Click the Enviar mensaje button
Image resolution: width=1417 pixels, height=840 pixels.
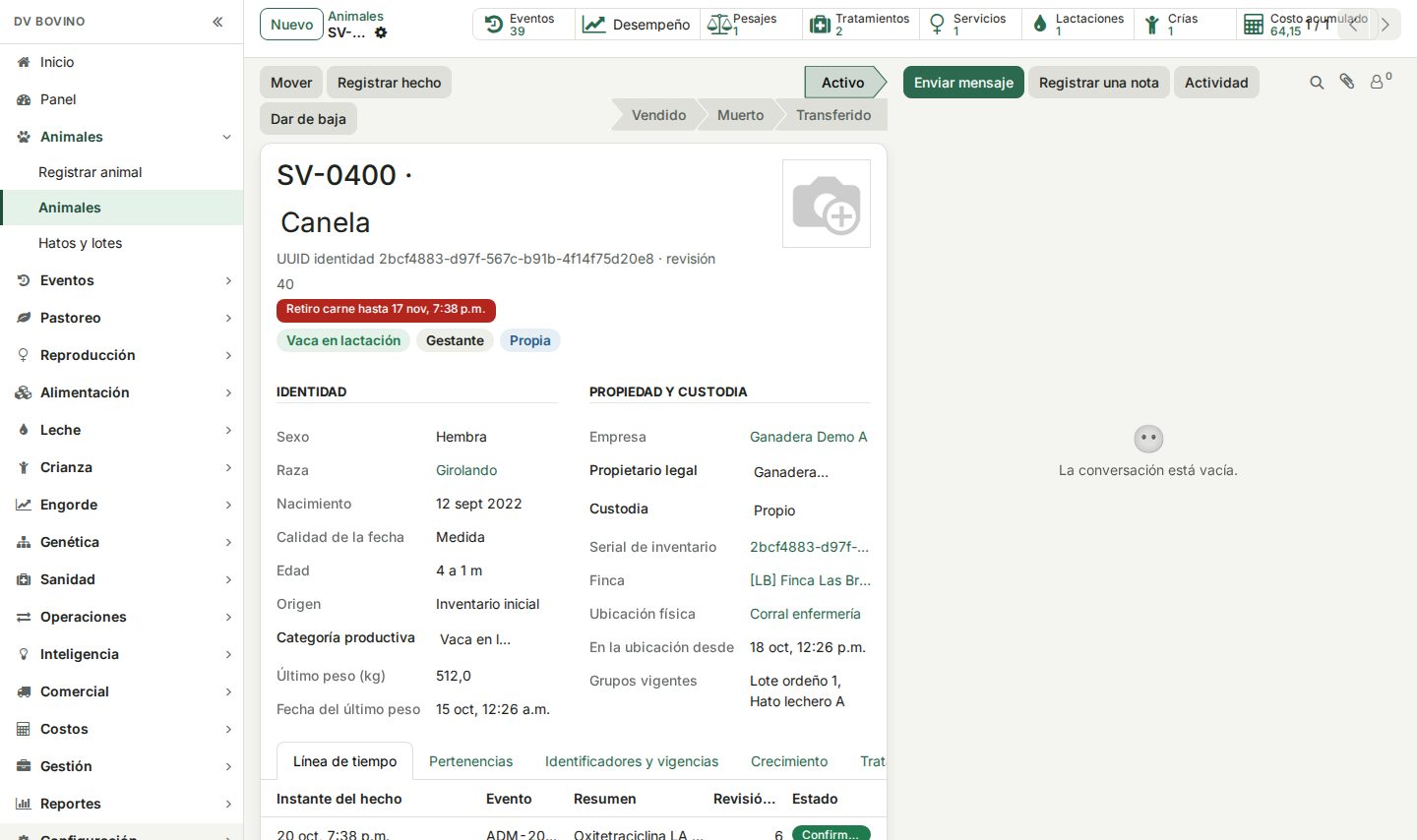(963, 83)
